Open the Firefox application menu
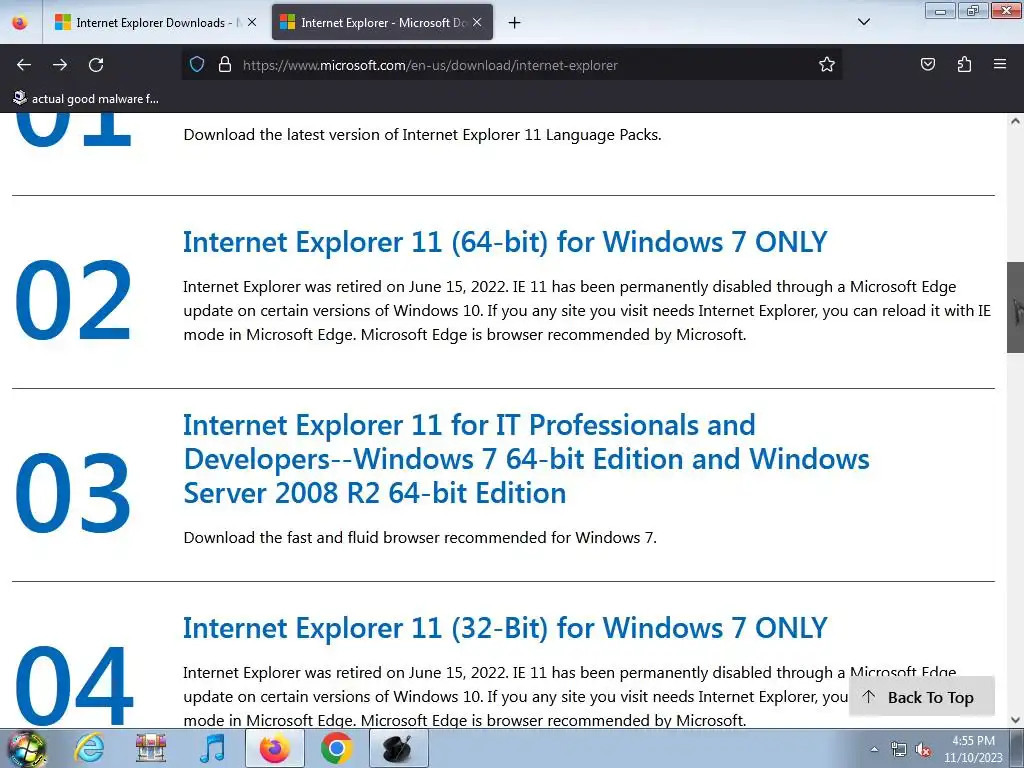This screenshot has height=768, width=1024. click(1000, 65)
